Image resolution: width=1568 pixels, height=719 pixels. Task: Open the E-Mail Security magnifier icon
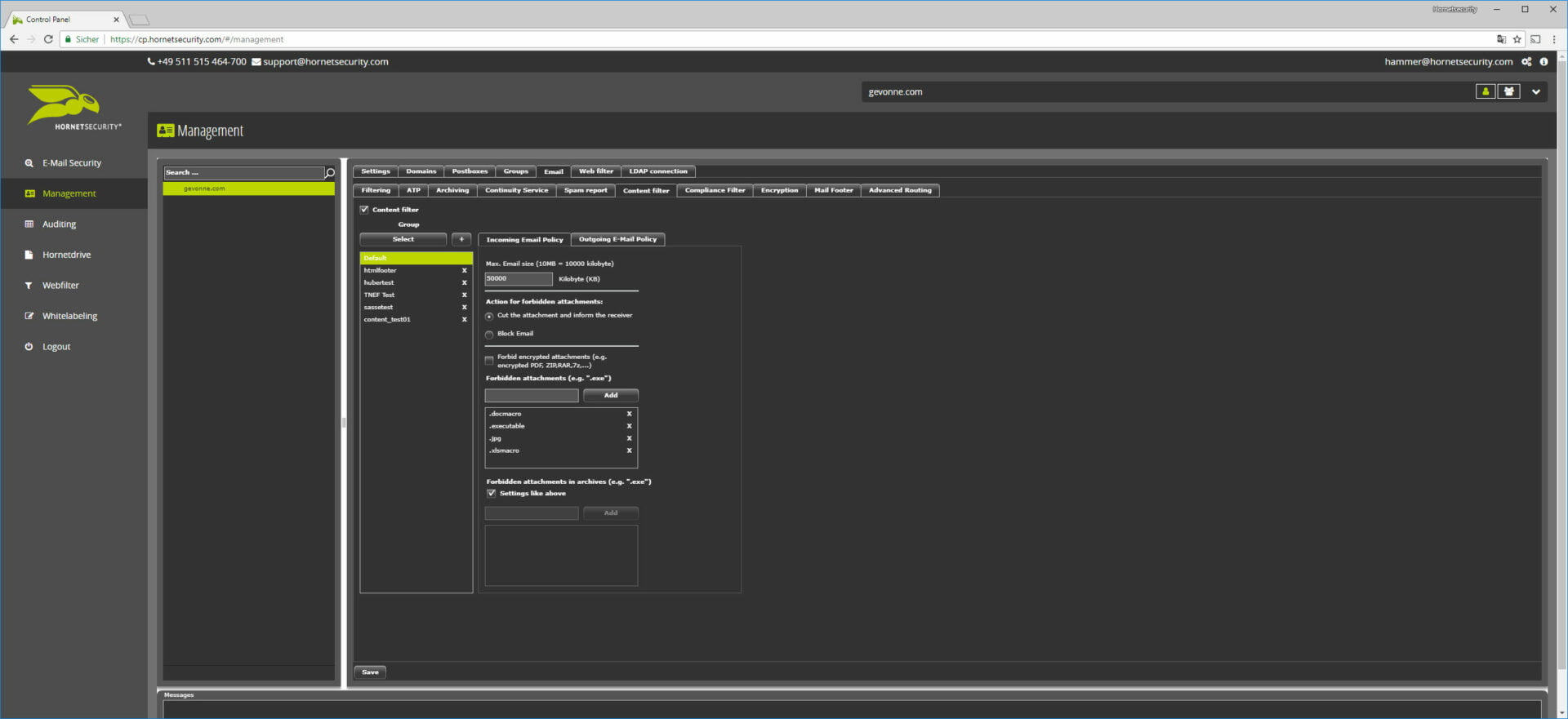click(29, 163)
